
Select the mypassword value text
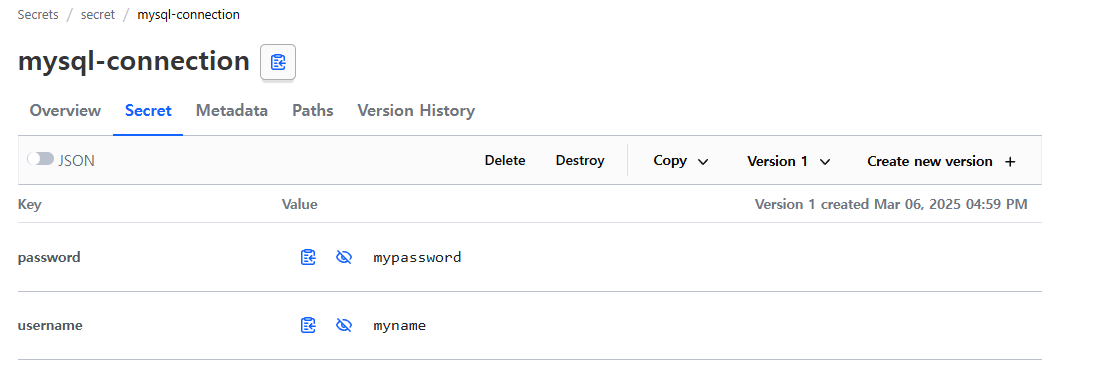417,258
